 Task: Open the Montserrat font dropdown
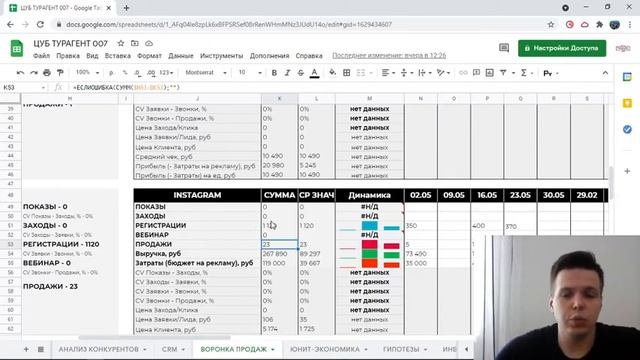(x=206, y=73)
